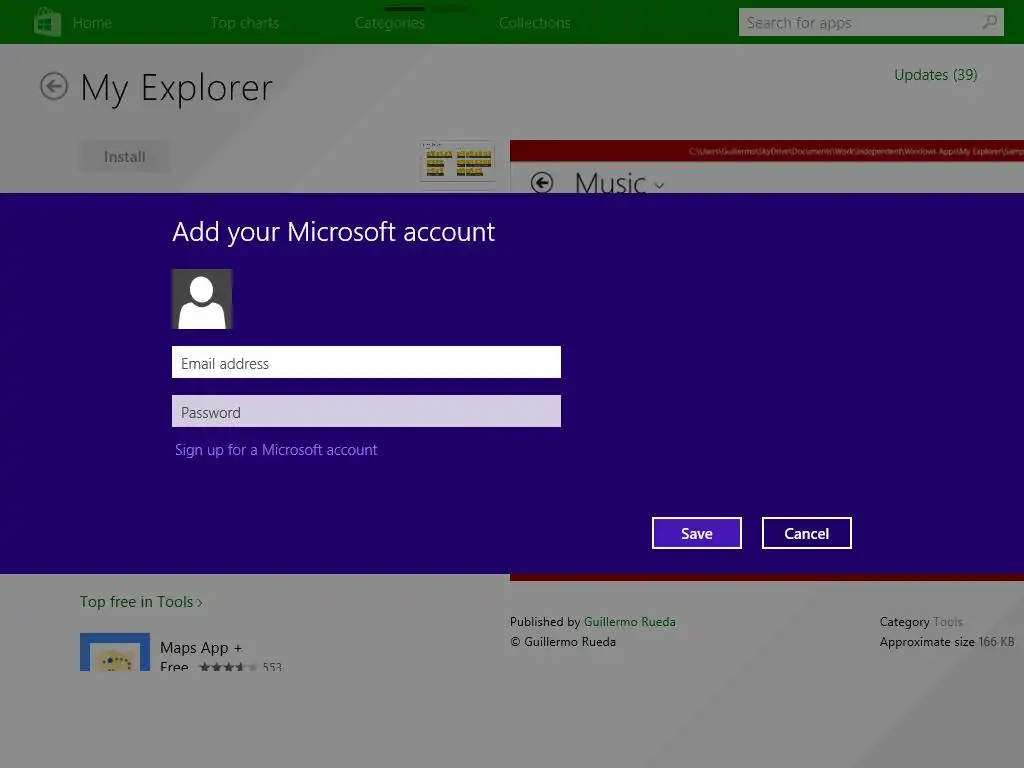
Task: Click the account avatar picture
Action: click(x=202, y=299)
